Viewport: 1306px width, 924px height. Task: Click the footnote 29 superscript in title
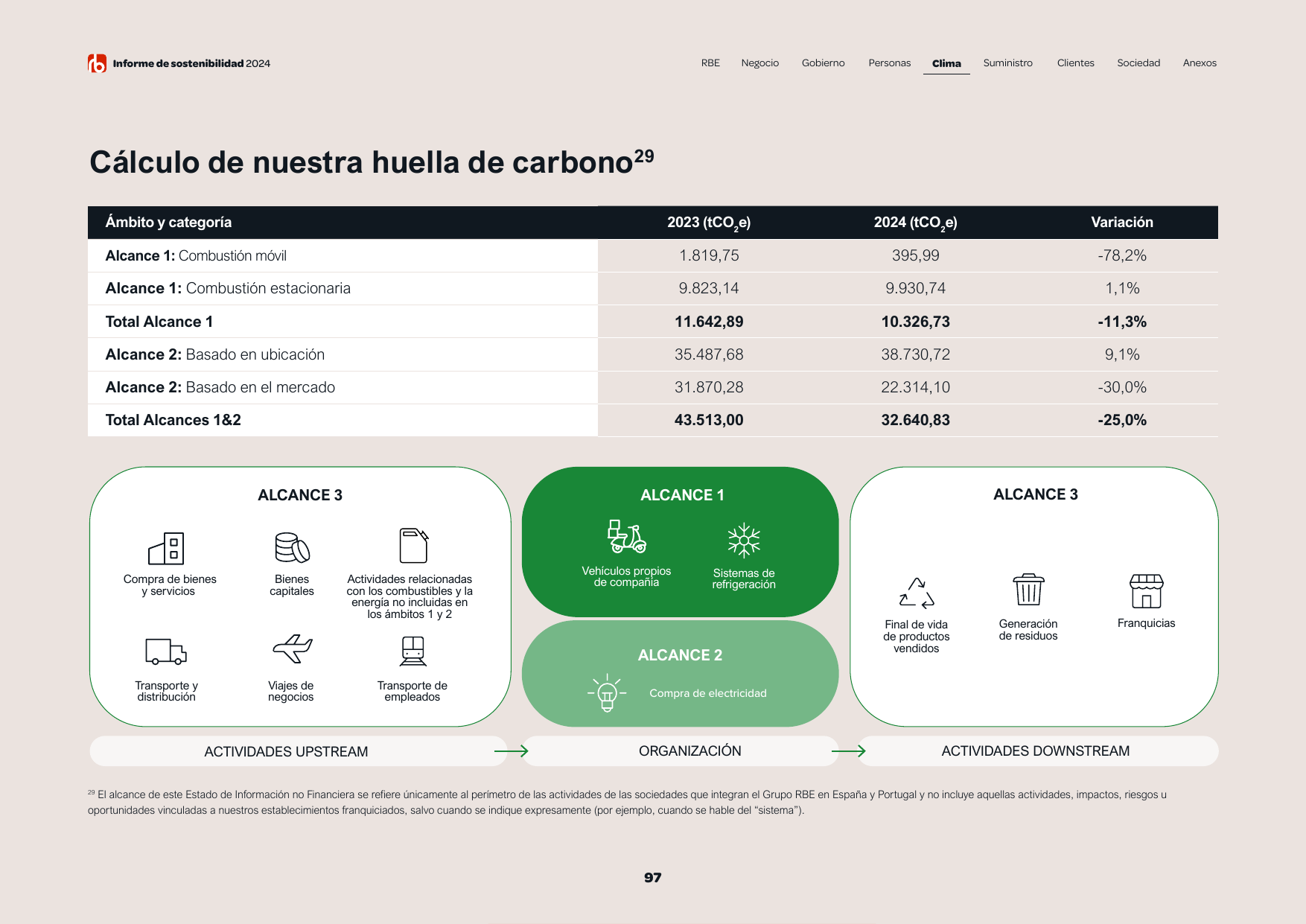click(x=644, y=156)
